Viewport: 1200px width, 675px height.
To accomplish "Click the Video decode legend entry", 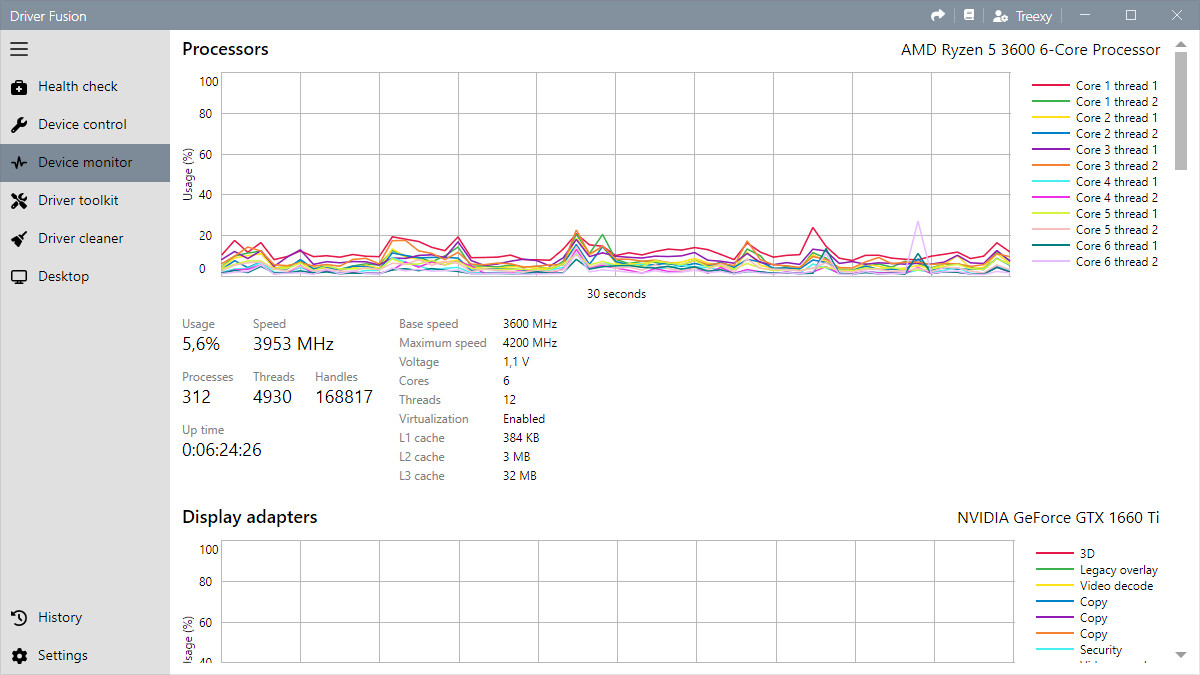I will (x=1095, y=586).
